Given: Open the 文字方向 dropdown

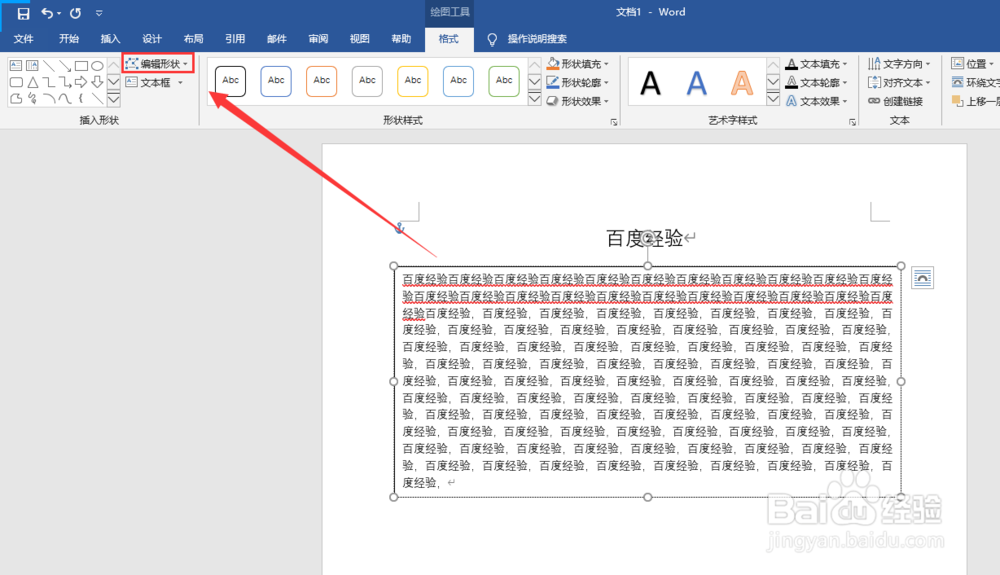Looking at the screenshot, I should pyautogui.click(x=899, y=64).
